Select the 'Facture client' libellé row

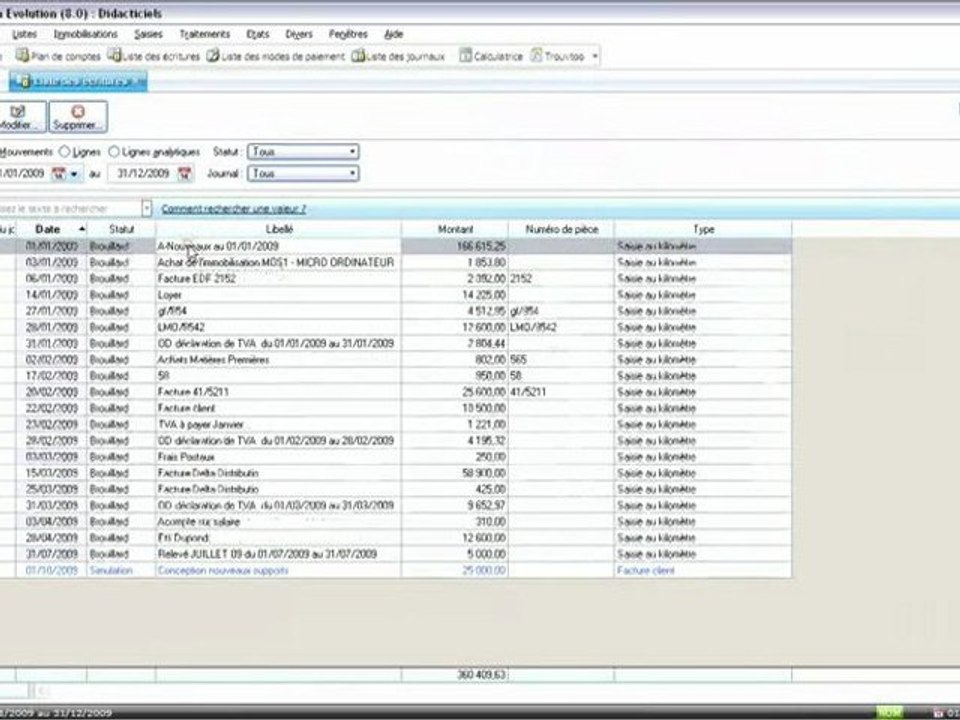pos(396,408)
